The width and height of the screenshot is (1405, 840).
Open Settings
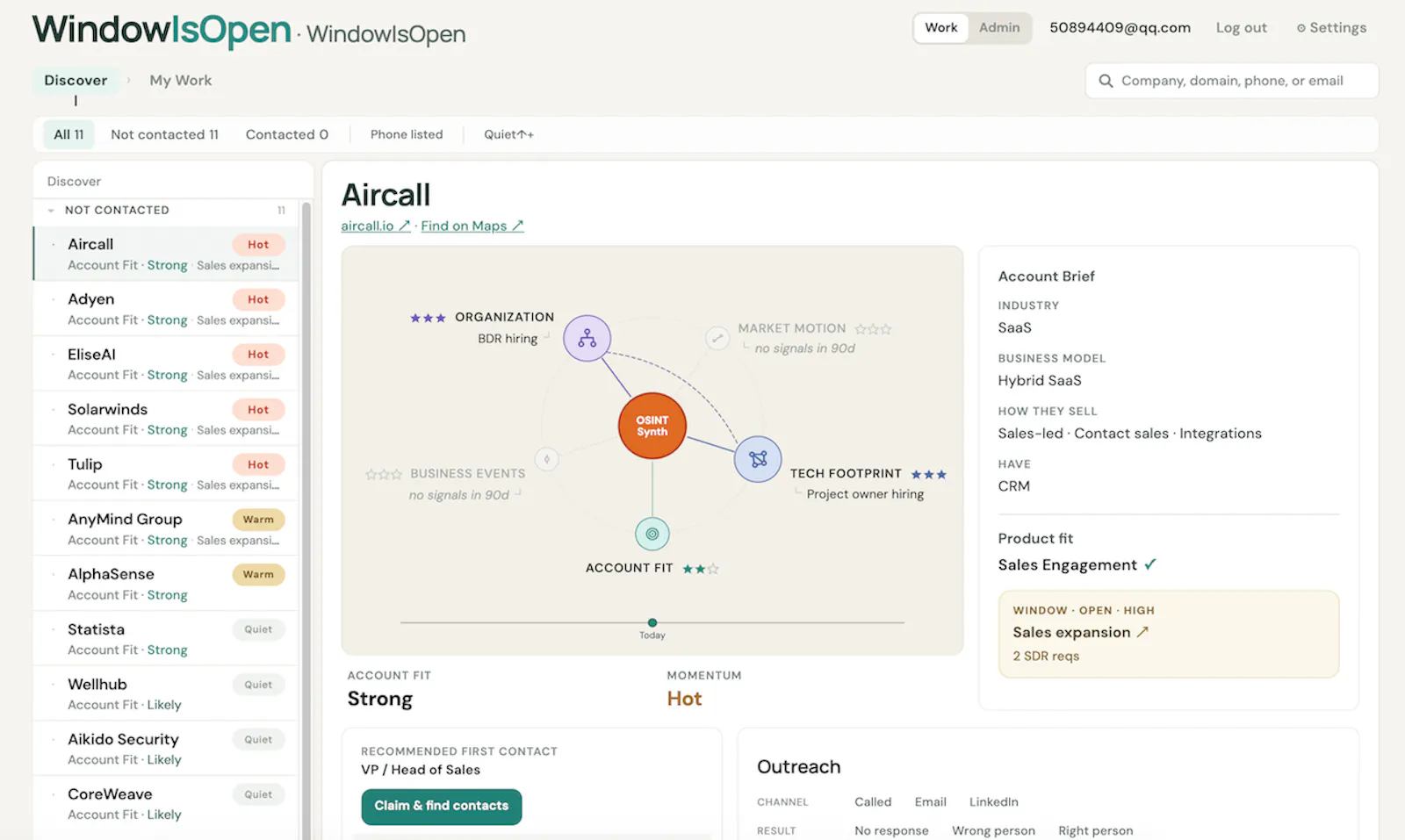click(1331, 28)
